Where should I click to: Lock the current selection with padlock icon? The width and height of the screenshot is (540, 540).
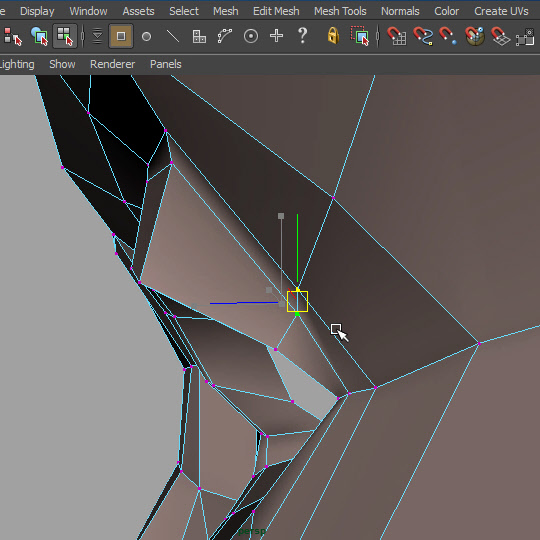333,36
